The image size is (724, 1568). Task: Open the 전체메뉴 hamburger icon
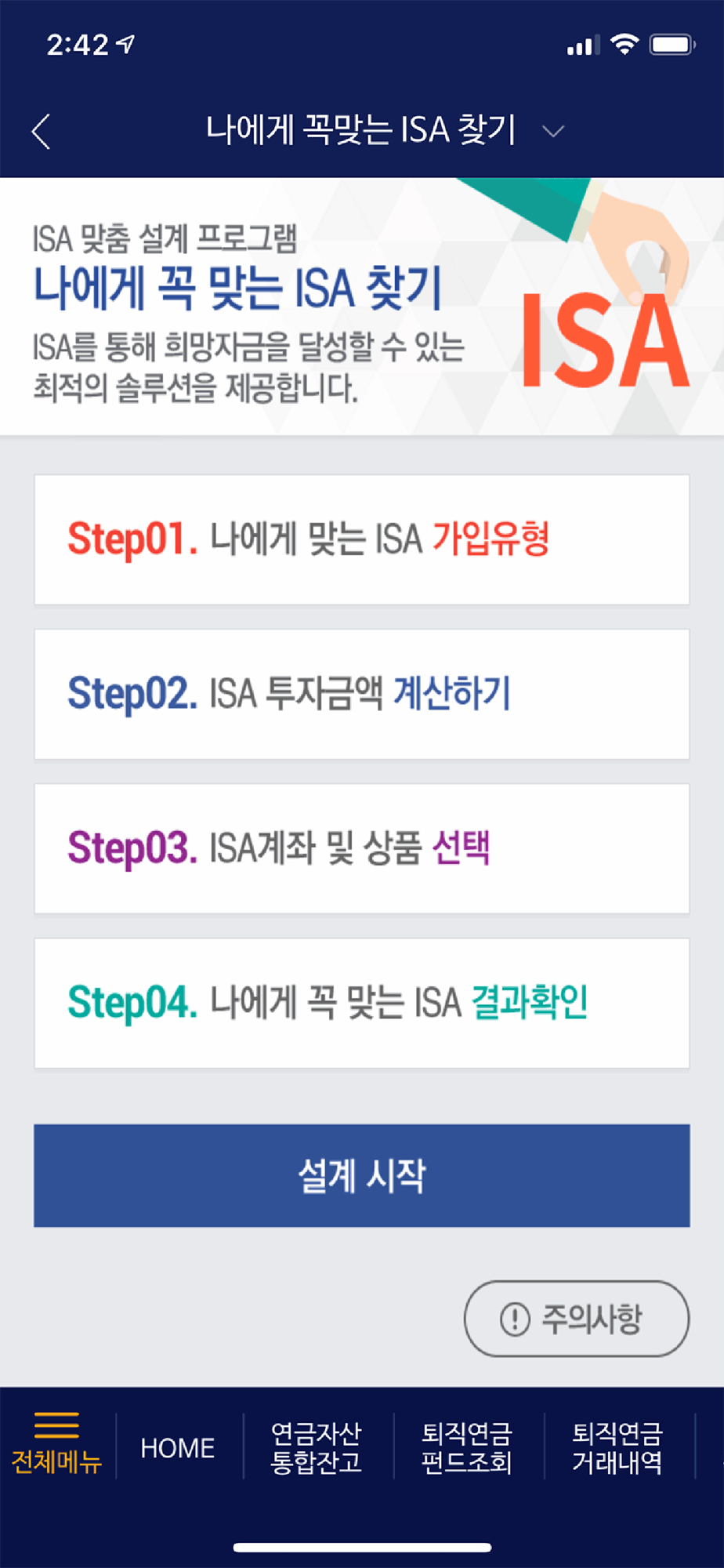pyautogui.click(x=56, y=1425)
